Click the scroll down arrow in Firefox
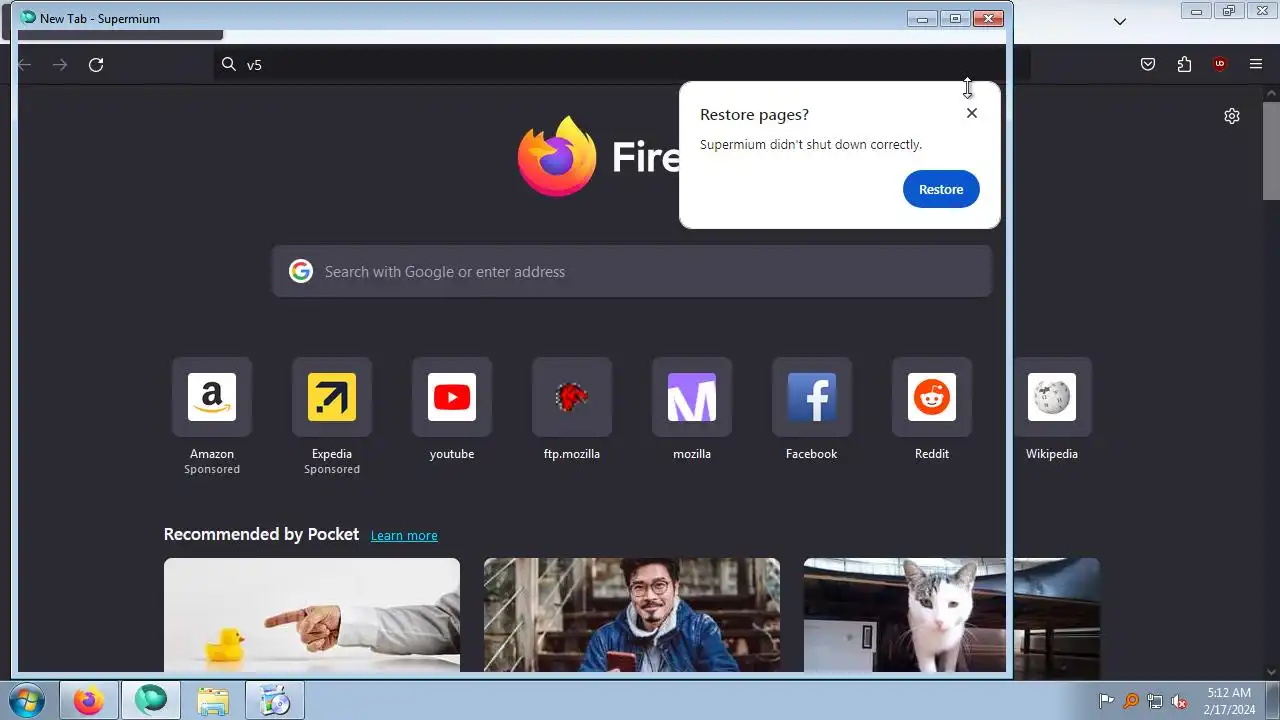1280x720 pixels. tap(1271, 673)
